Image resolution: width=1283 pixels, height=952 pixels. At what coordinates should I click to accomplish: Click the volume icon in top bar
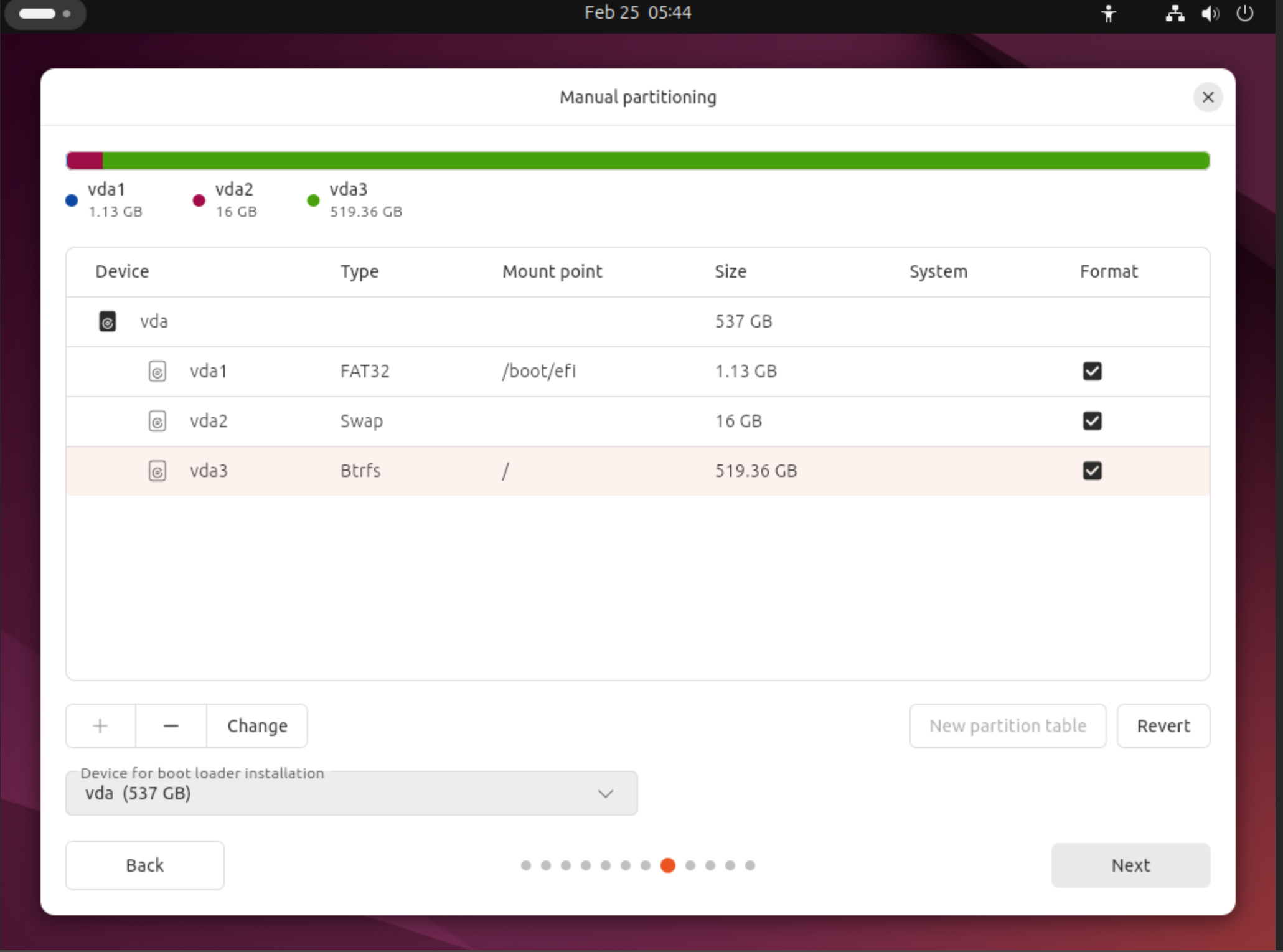pos(1210,14)
